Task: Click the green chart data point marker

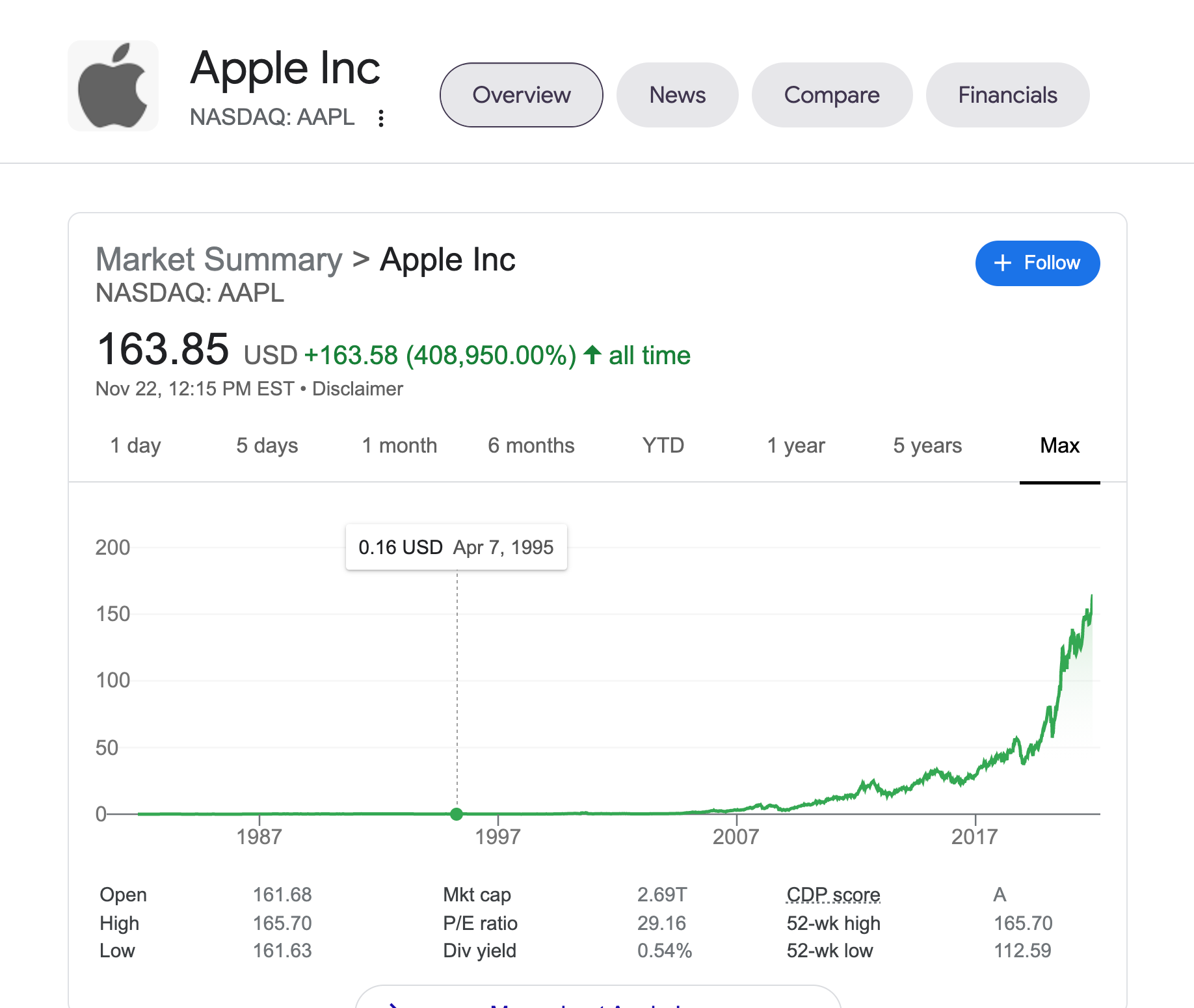Action: tap(457, 814)
